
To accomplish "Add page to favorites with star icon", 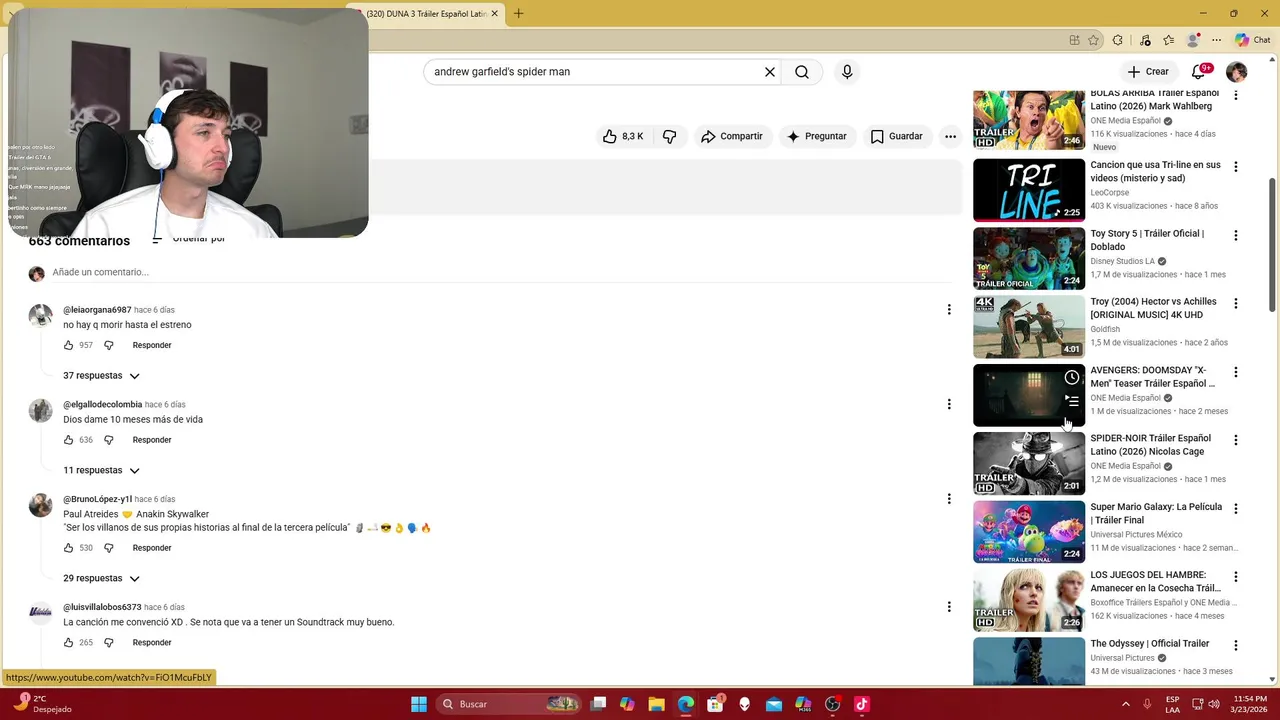I will pos(1093,40).
